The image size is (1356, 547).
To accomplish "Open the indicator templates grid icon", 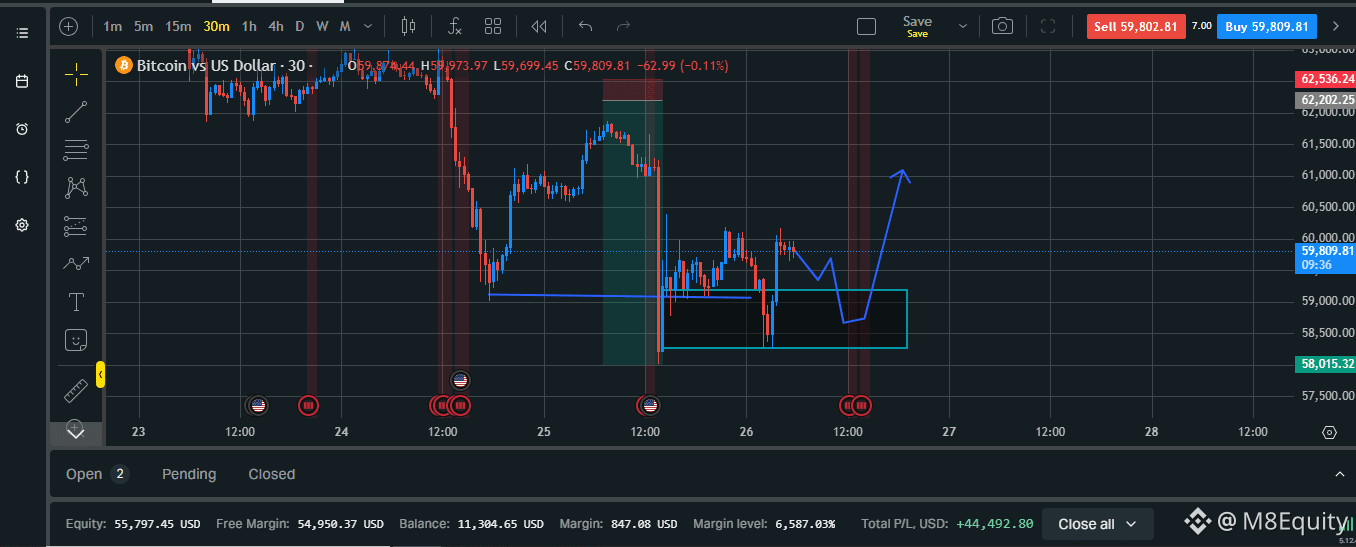I will pyautogui.click(x=493, y=26).
